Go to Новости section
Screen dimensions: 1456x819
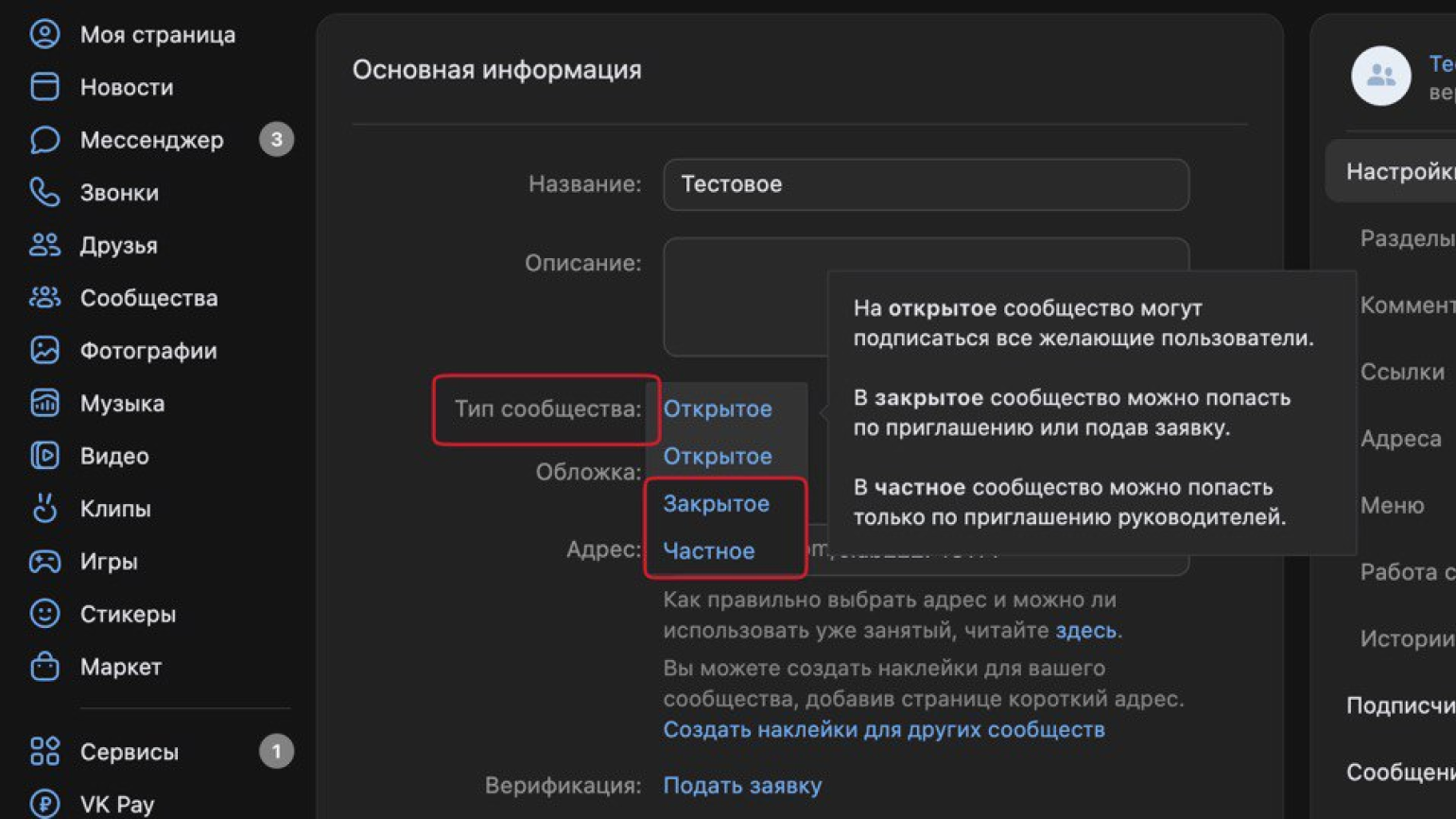point(127,87)
